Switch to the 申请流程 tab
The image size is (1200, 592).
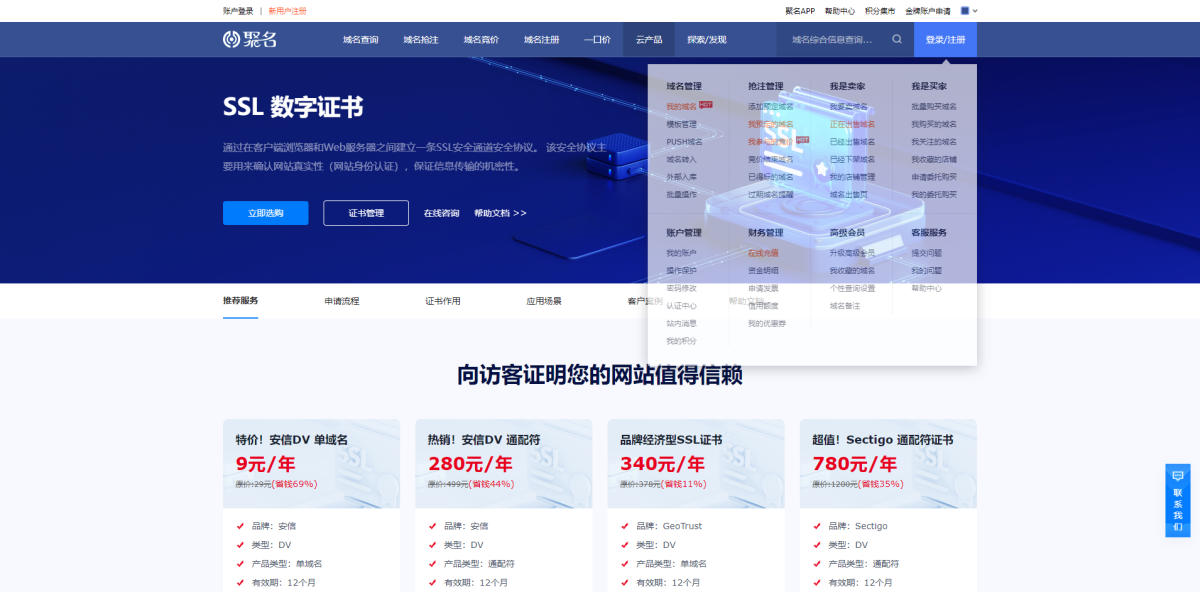point(342,301)
